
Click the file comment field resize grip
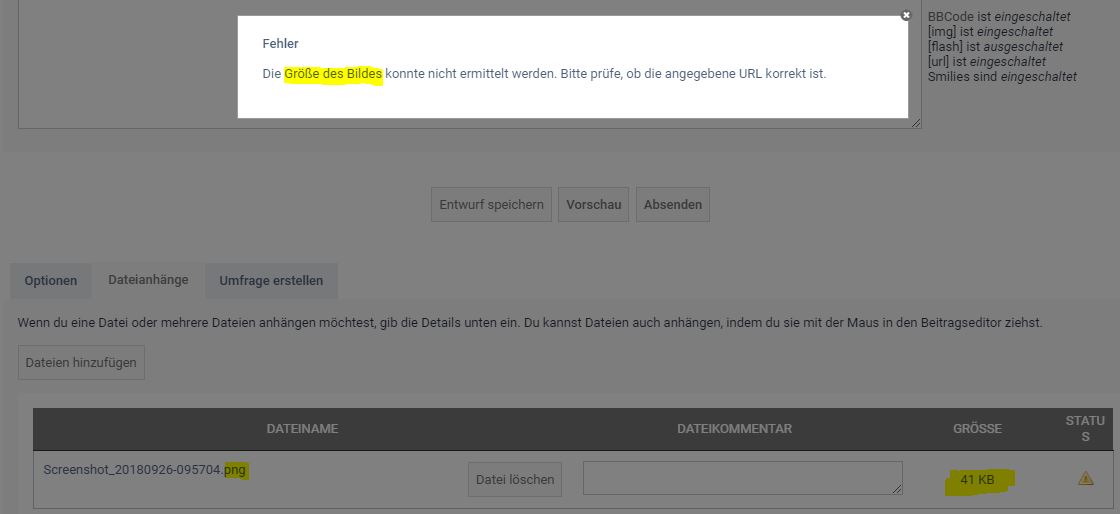click(x=897, y=488)
